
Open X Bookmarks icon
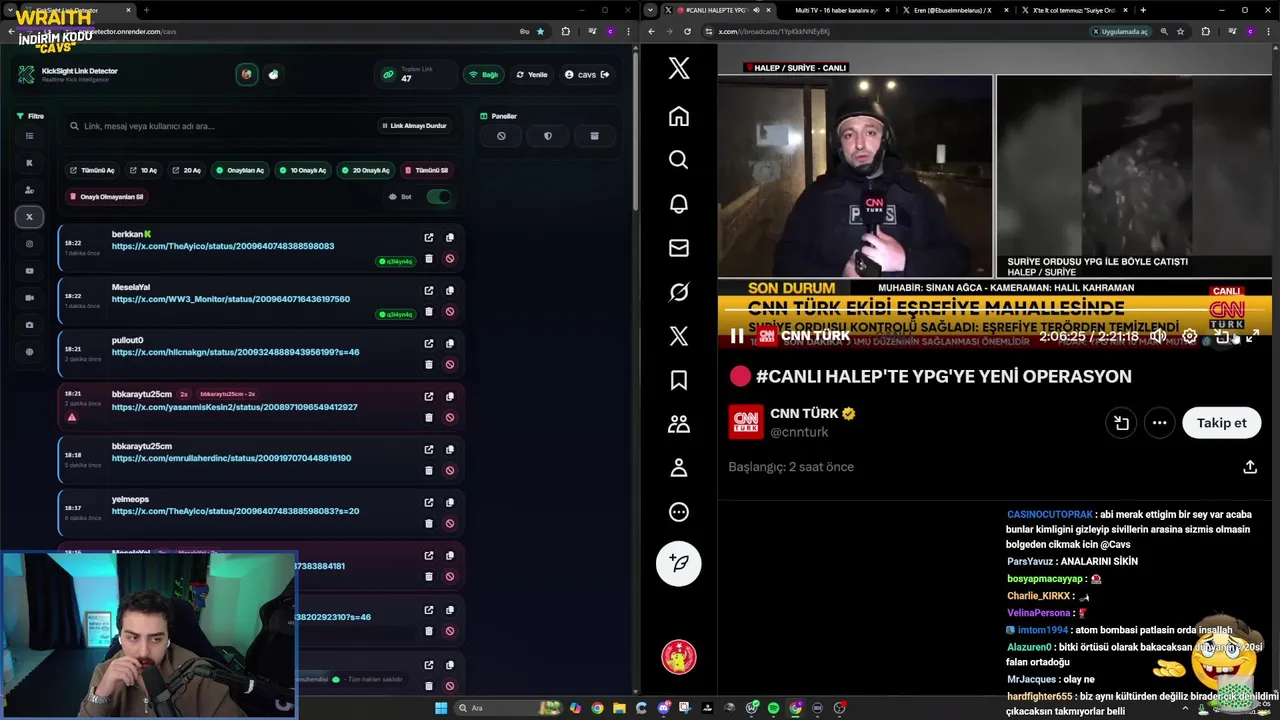coord(679,380)
